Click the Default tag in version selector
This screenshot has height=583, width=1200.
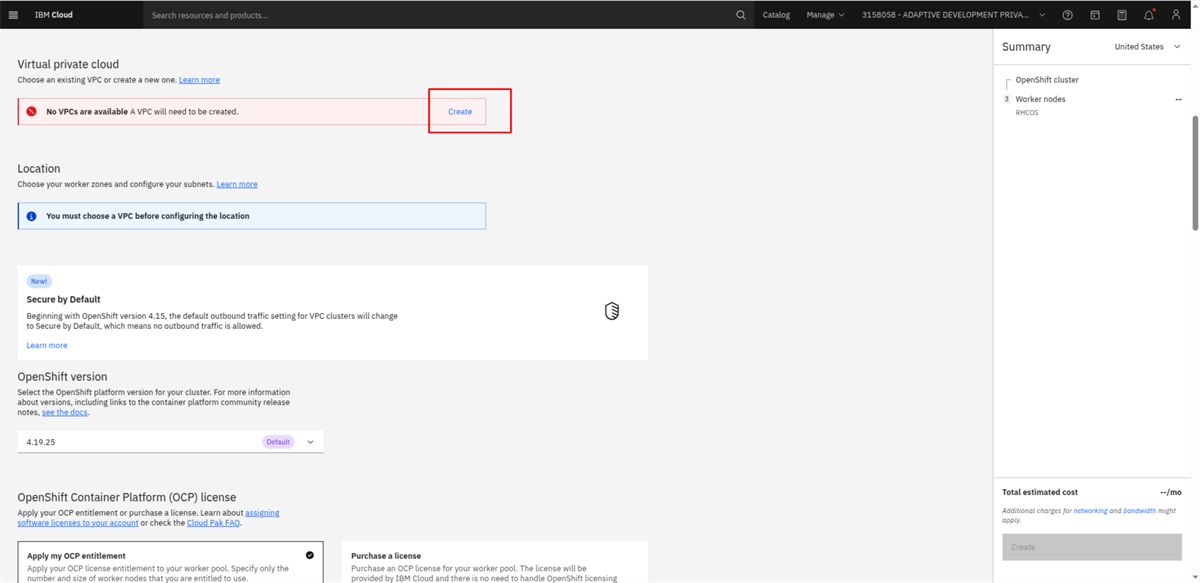tap(278, 442)
